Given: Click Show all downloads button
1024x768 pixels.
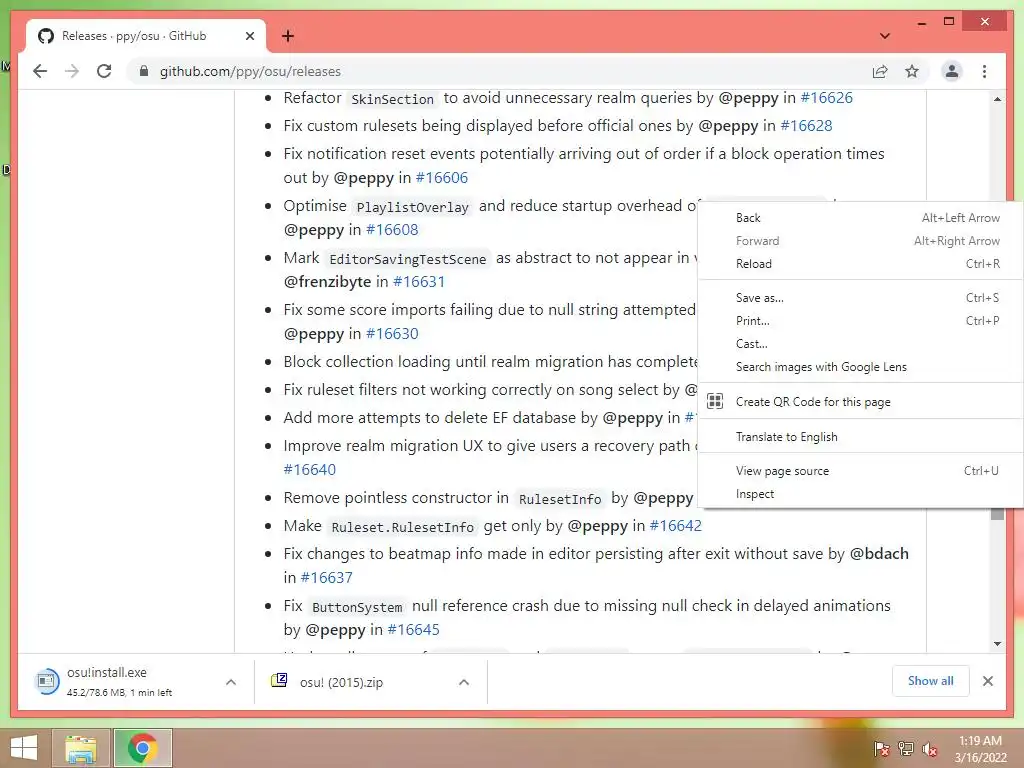Looking at the screenshot, I should coord(931,681).
